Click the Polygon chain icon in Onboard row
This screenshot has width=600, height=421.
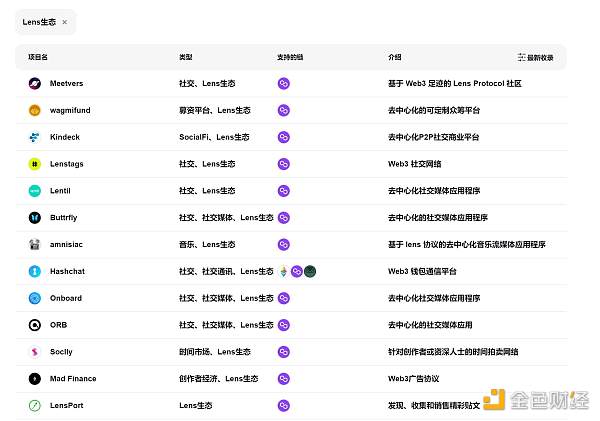(284, 298)
